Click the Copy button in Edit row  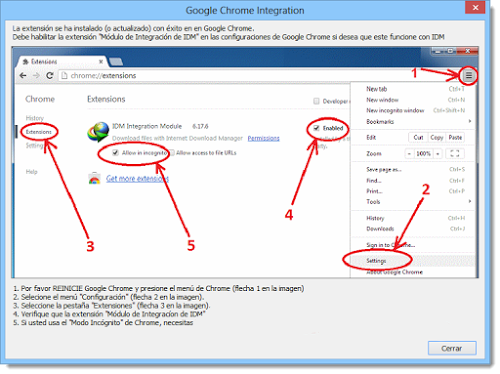(x=436, y=137)
